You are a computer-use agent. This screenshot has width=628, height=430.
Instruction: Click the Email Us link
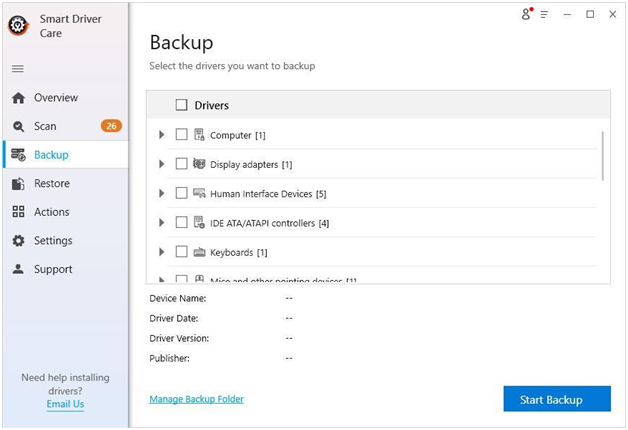pyautogui.click(x=65, y=404)
